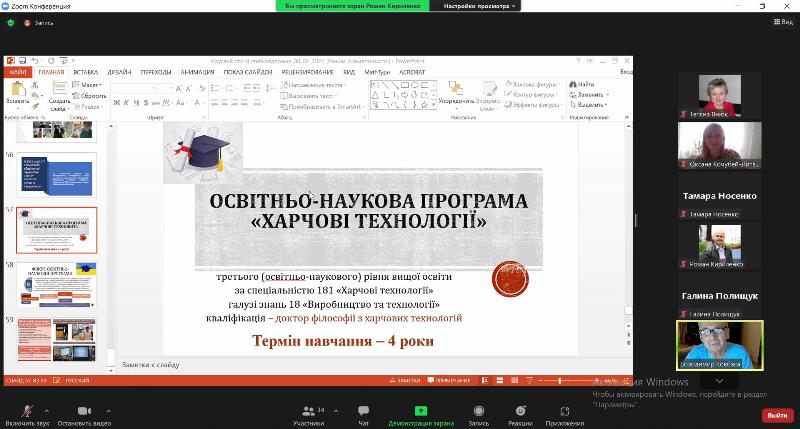Open the Zoom Apps icon
Viewport: 800px width, 429px height.
tap(564, 411)
